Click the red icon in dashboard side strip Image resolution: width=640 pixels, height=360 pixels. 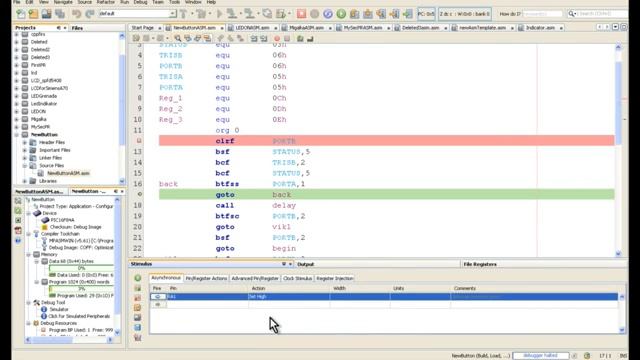click(x=18, y=230)
